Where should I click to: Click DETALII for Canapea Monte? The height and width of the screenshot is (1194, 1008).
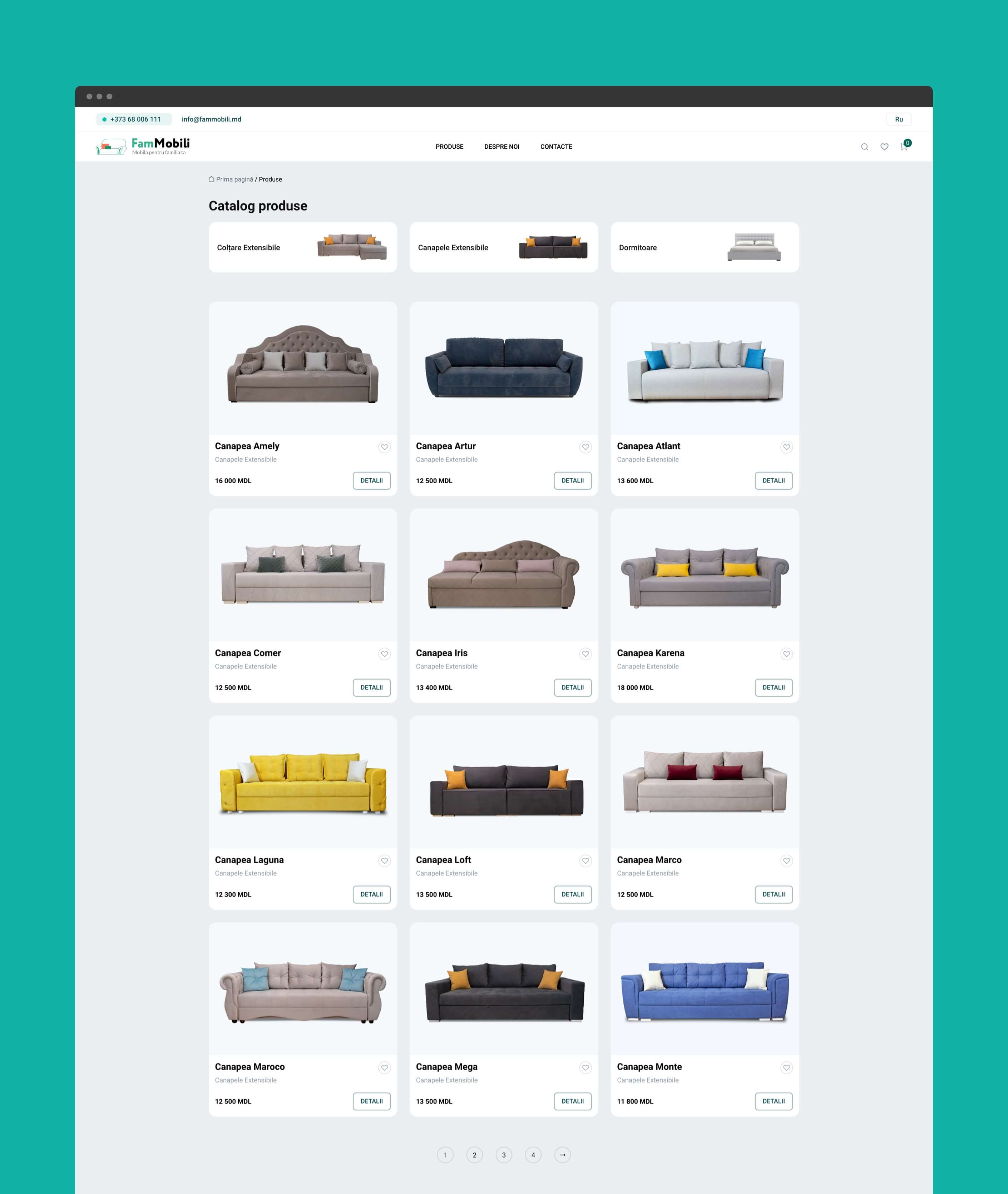pyautogui.click(x=774, y=1101)
